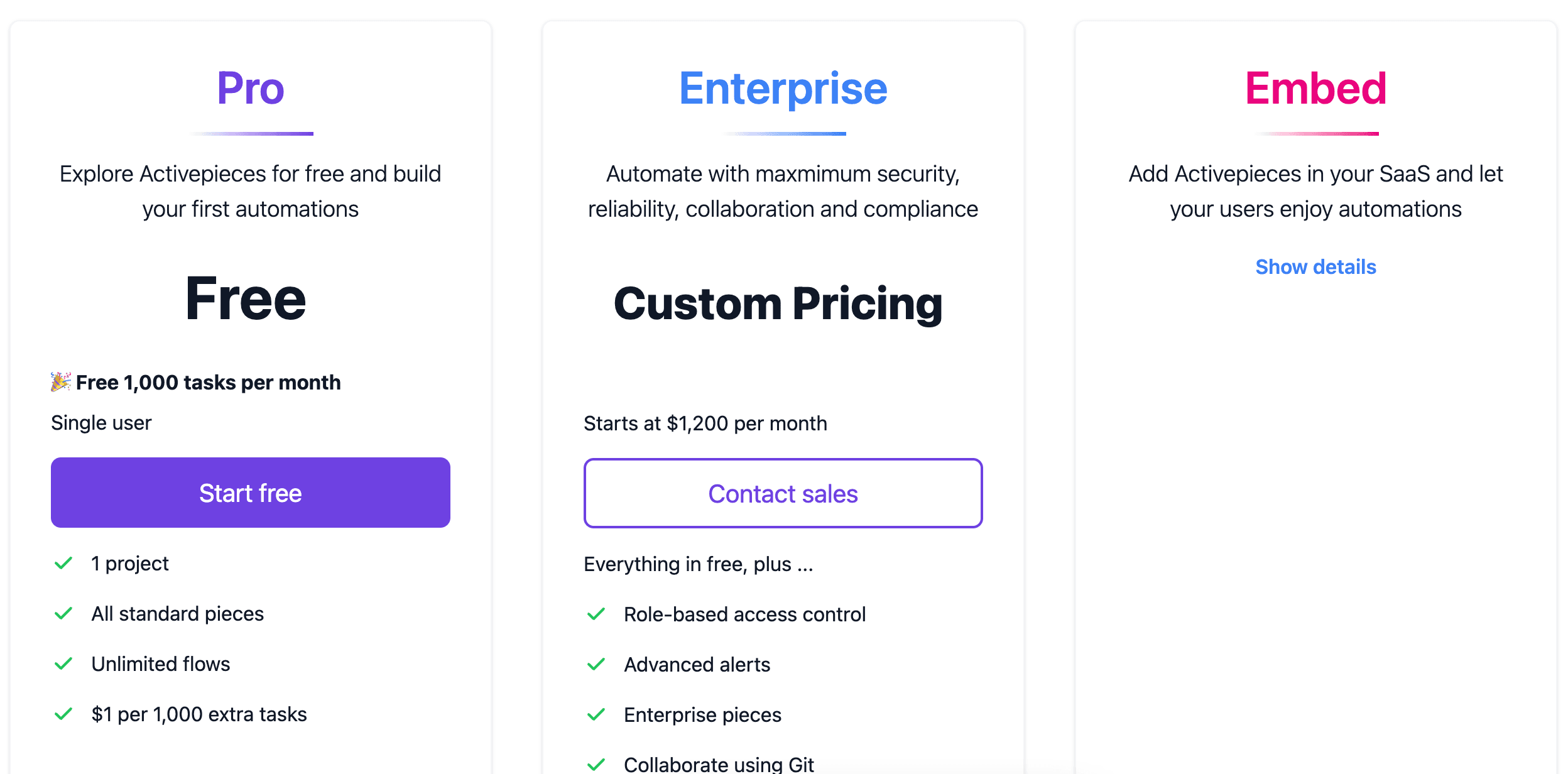The image size is (1568, 774).
Task: Click the party popper emoji icon
Action: point(60,381)
